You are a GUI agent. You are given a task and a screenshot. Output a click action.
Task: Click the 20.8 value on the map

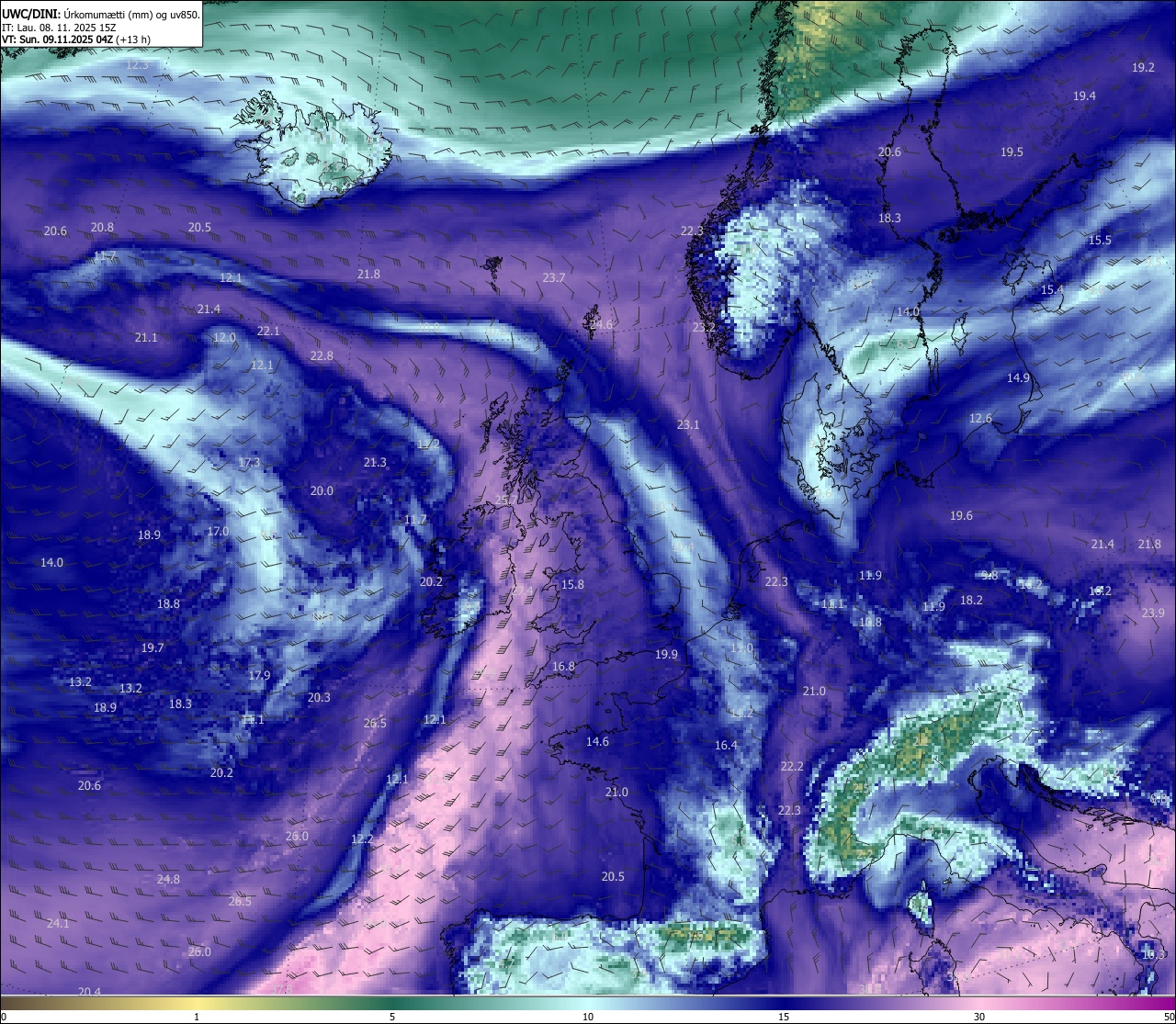click(x=102, y=227)
